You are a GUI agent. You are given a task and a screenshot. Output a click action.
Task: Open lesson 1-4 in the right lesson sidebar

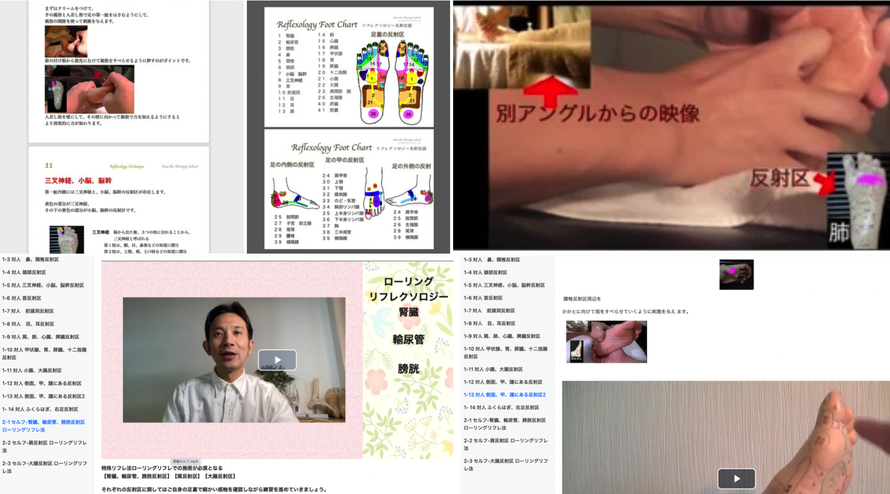(486, 273)
